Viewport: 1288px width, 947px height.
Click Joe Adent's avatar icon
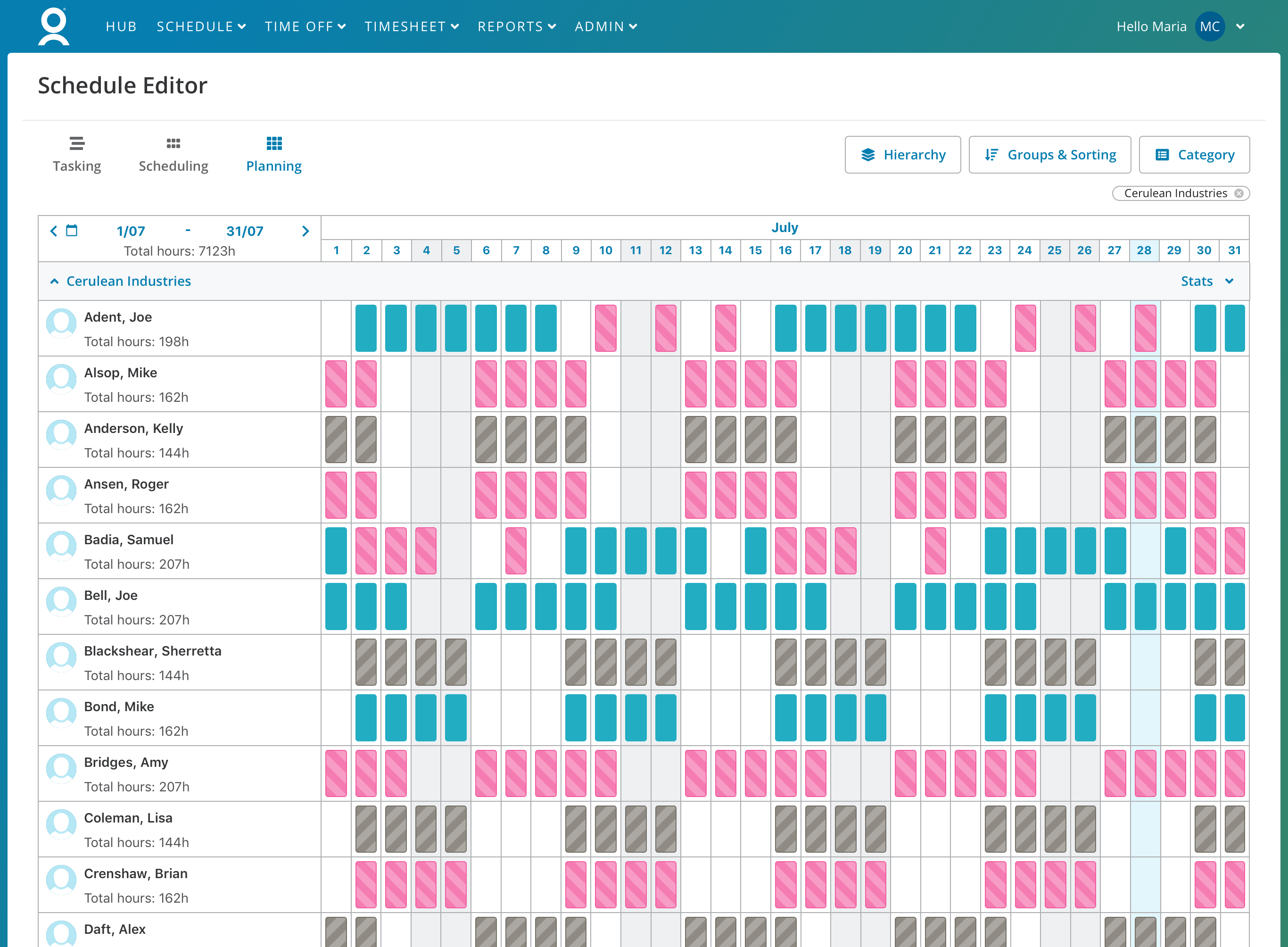click(x=61, y=324)
